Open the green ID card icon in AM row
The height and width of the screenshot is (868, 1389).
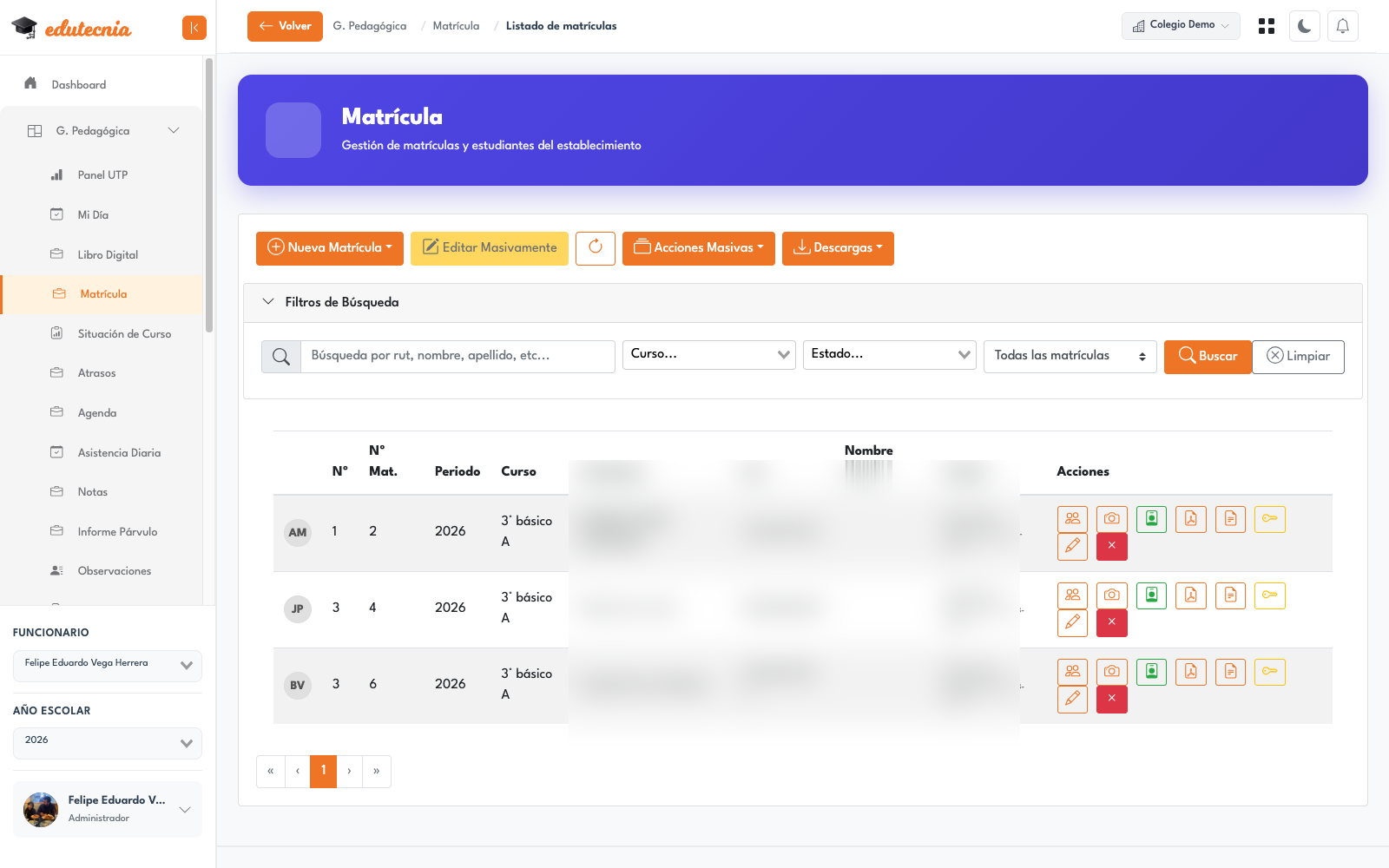coord(1151,519)
